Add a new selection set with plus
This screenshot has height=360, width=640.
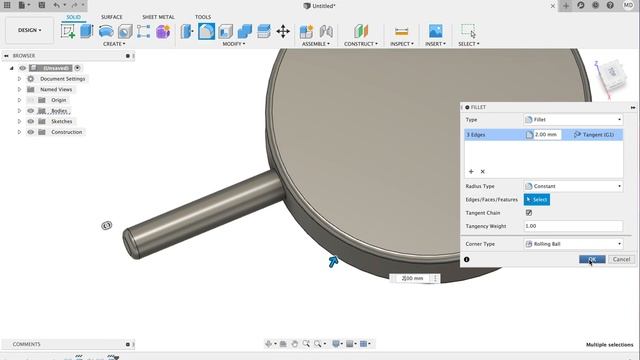click(471, 171)
